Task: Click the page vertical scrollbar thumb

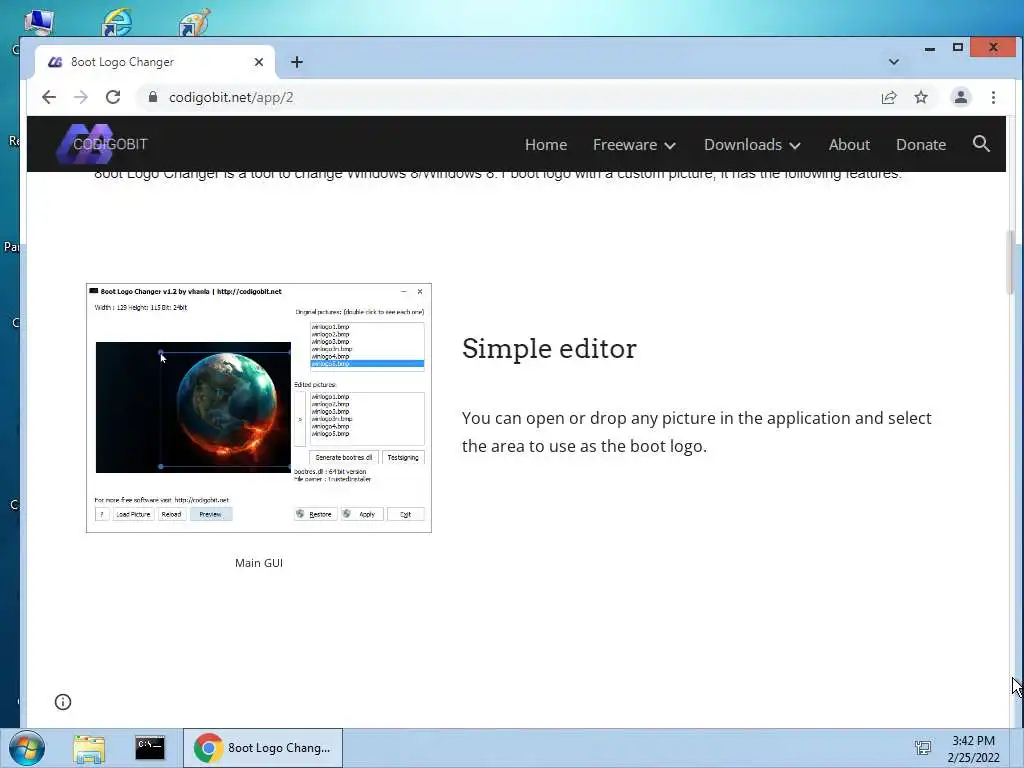Action: [x=1010, y=263]
